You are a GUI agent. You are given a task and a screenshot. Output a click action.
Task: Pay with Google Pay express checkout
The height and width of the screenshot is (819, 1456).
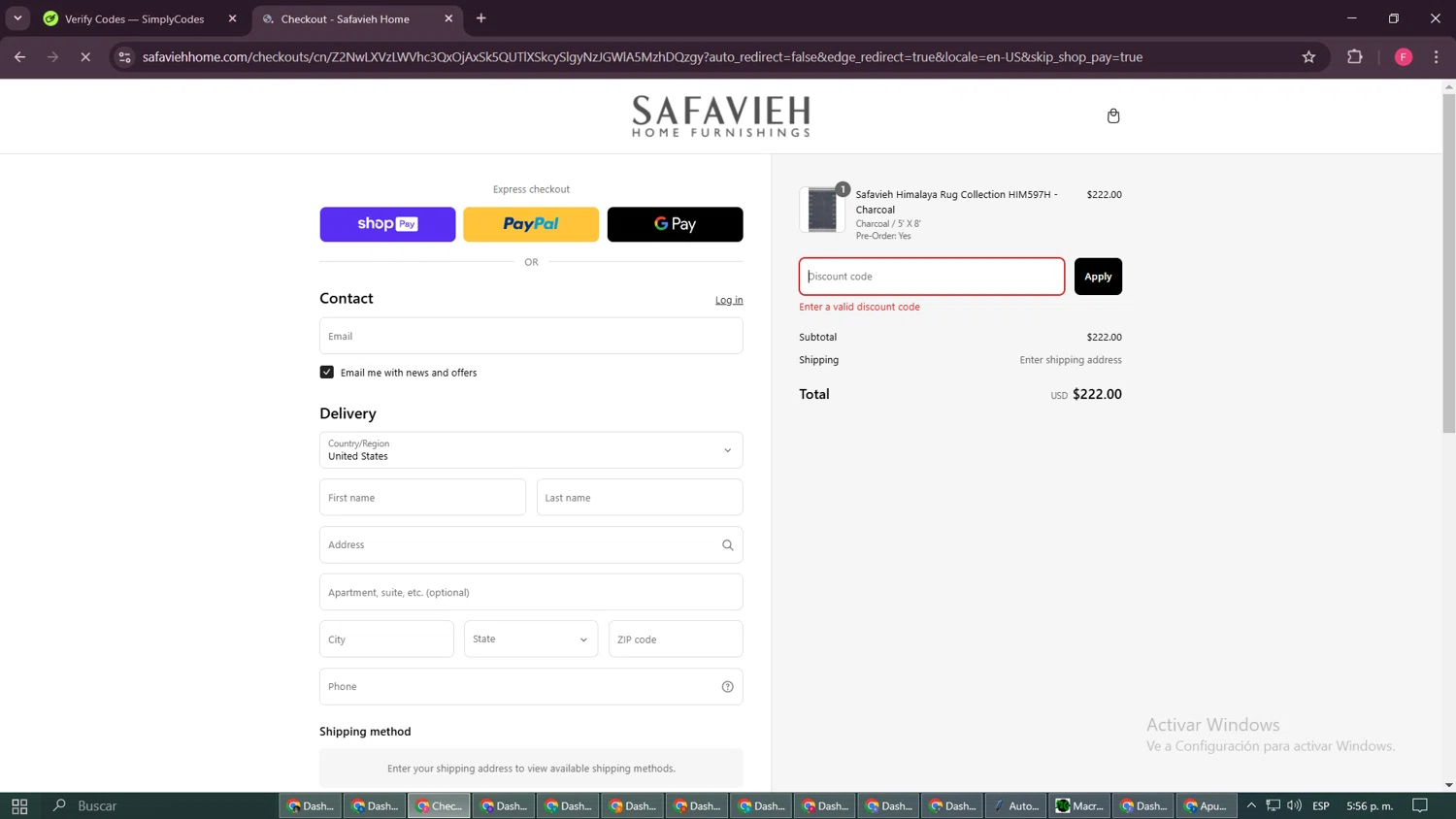click(x=675, y=224)
